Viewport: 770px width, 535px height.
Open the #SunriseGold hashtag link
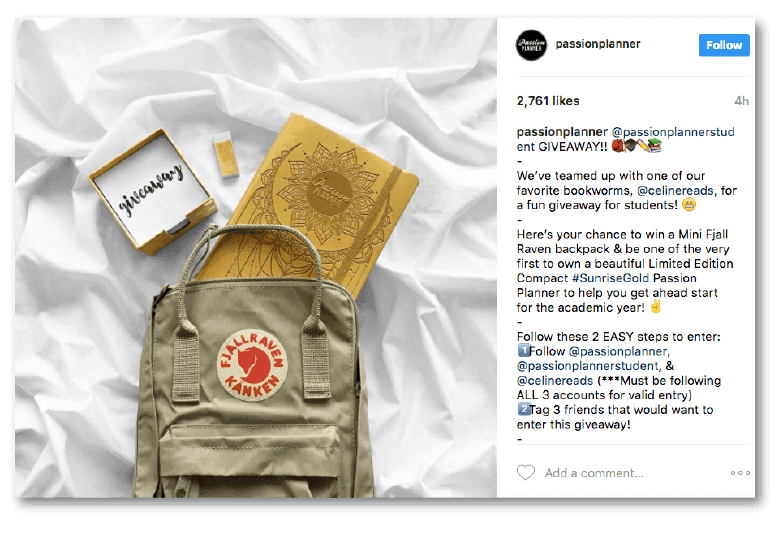[610, 278]
